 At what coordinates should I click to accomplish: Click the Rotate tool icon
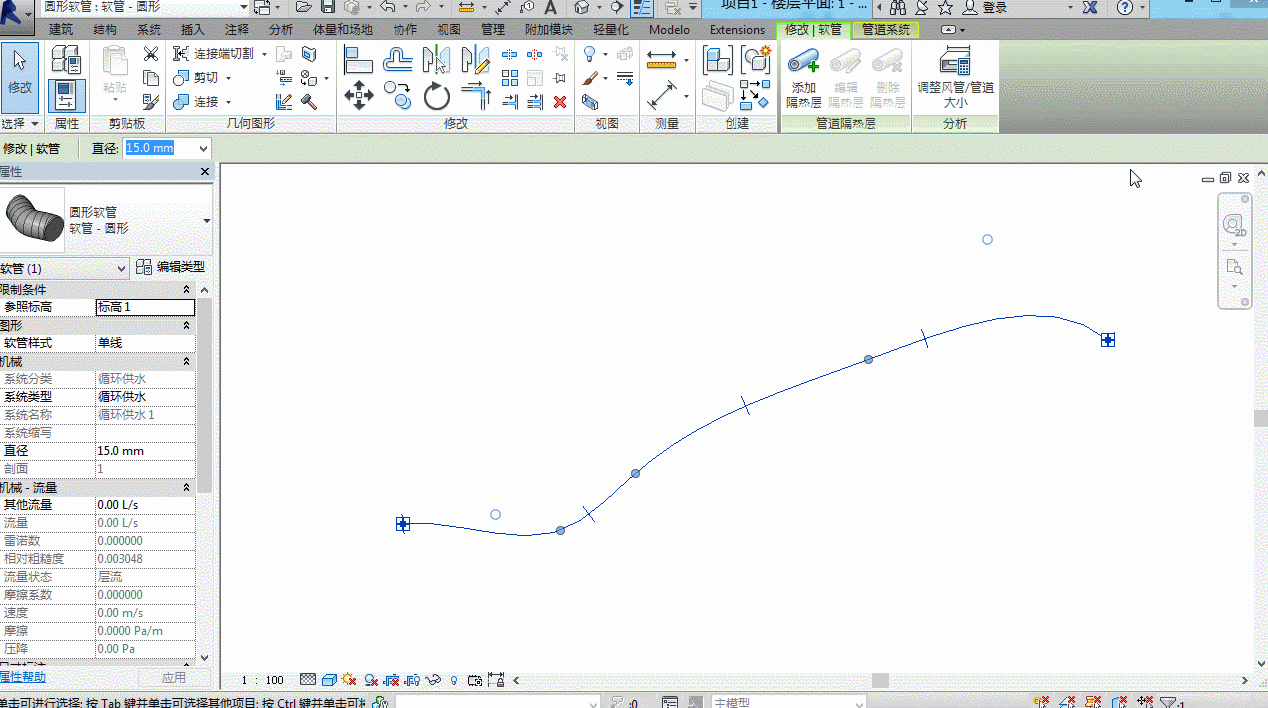[437, 97]
